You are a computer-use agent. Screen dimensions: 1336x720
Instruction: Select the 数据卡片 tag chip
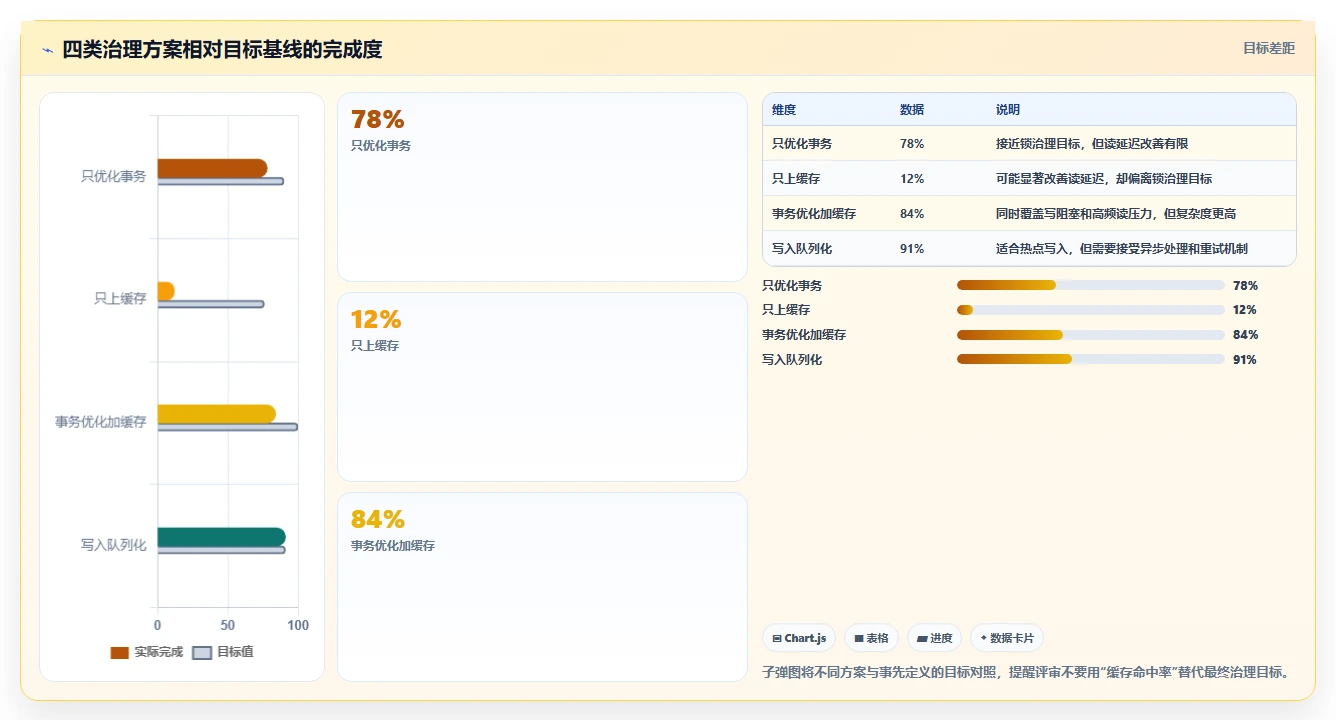coord(1007,638)
